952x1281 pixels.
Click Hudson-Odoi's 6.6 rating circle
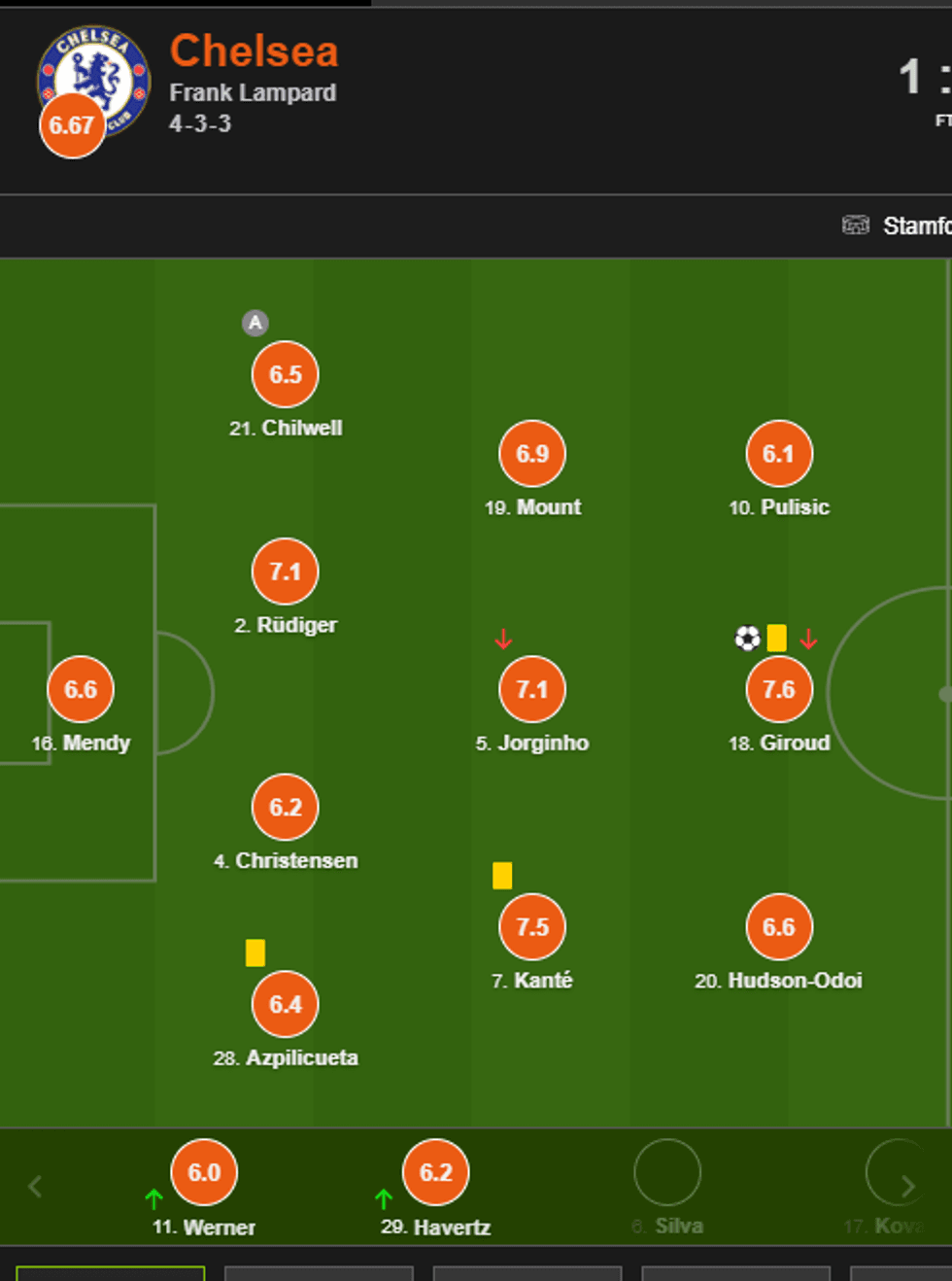coord(779,927)
